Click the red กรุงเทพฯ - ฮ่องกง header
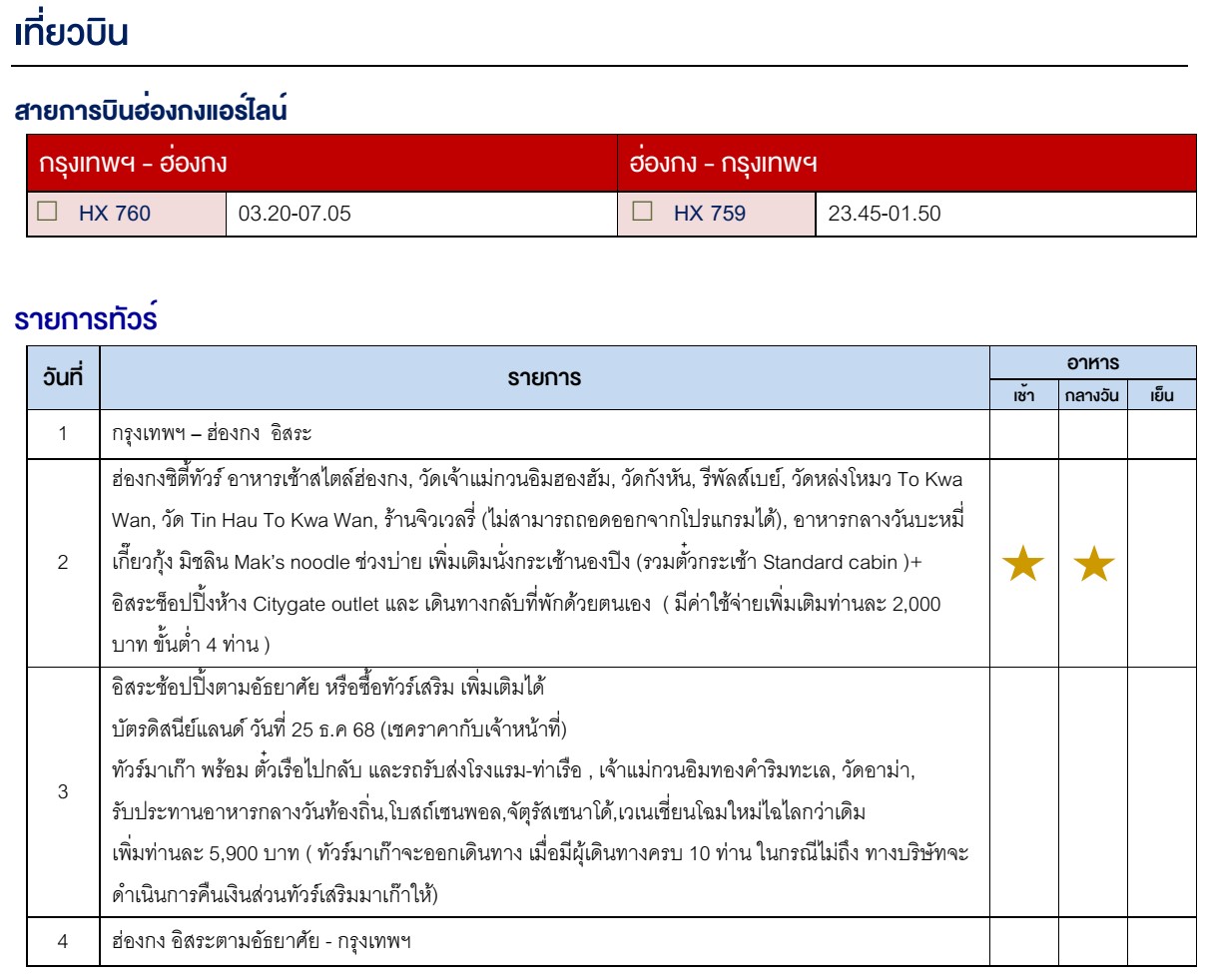This screenshot has width=1207, height=980. (133, 163)
